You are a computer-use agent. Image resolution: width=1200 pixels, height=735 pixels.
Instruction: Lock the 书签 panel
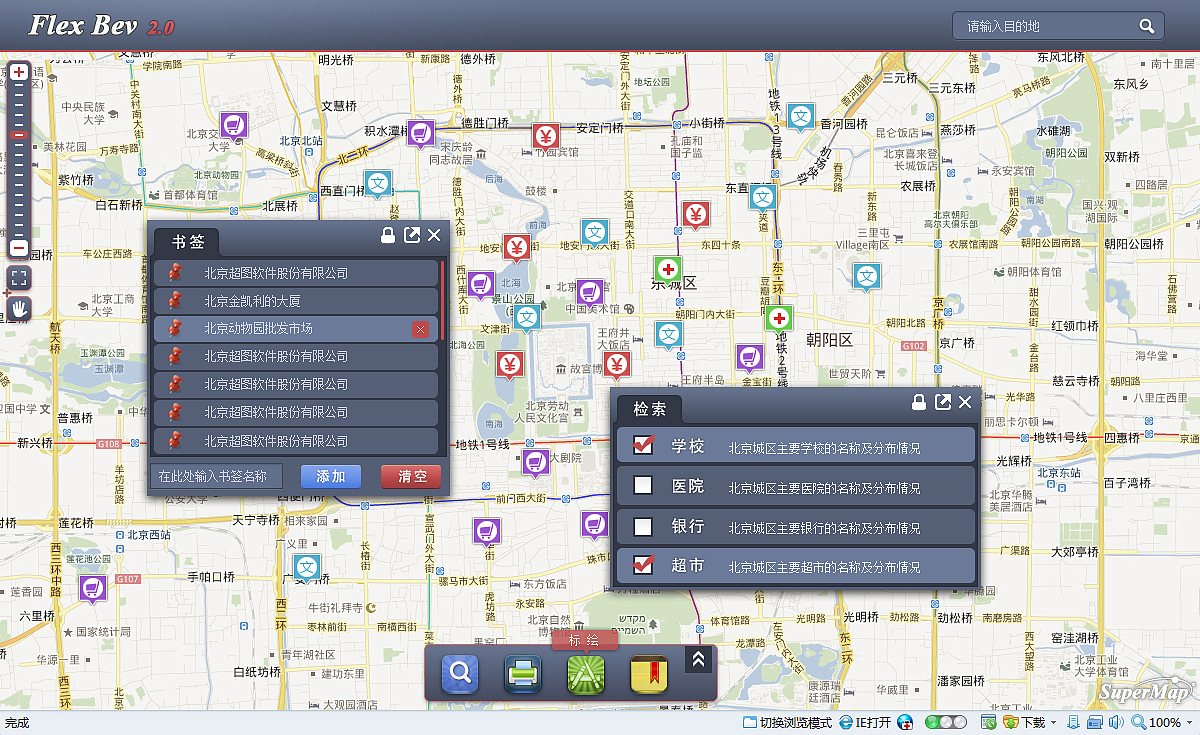click(x=388, y=235)
